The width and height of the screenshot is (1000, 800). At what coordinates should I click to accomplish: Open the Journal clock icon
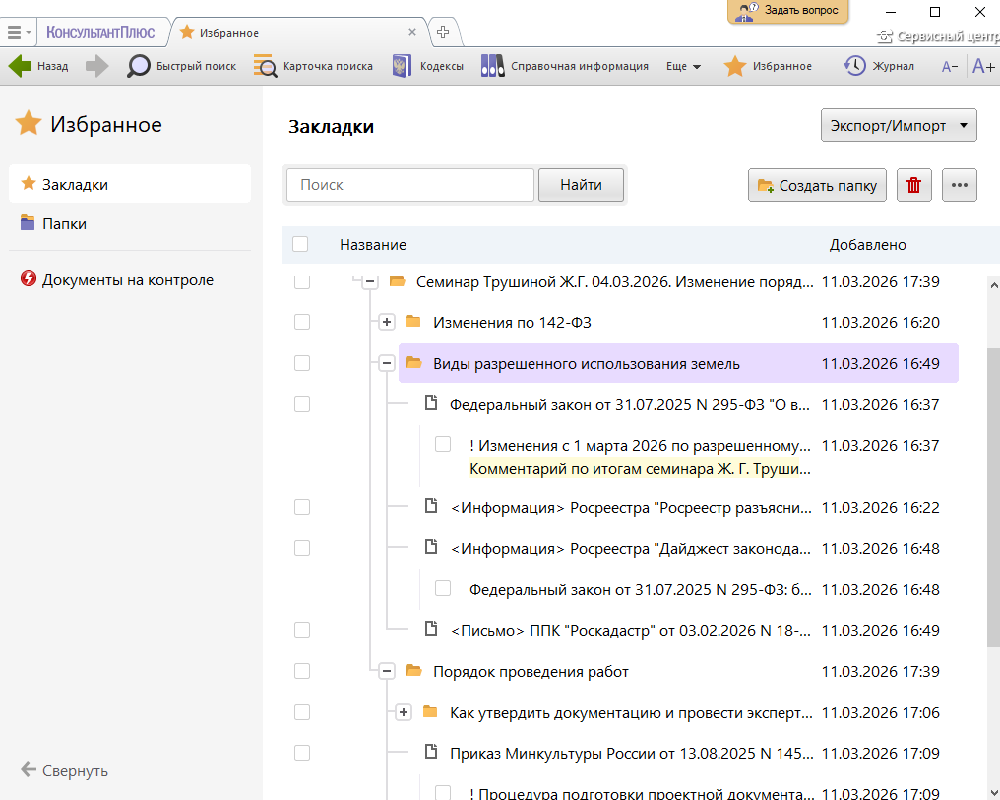[854, 66]
